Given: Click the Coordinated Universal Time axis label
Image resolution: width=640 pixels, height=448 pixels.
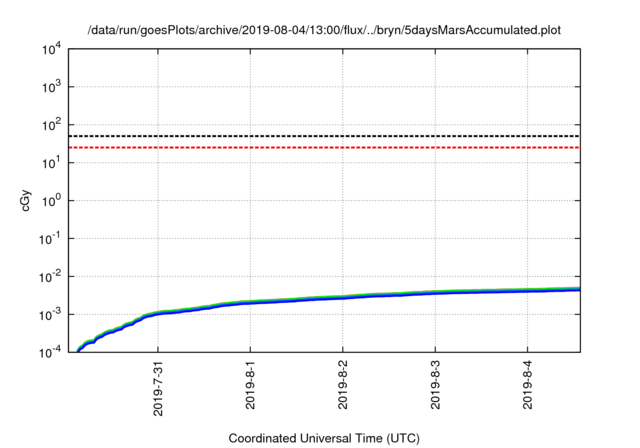Looking at the screenshot, I should click(x=324, y=439).
